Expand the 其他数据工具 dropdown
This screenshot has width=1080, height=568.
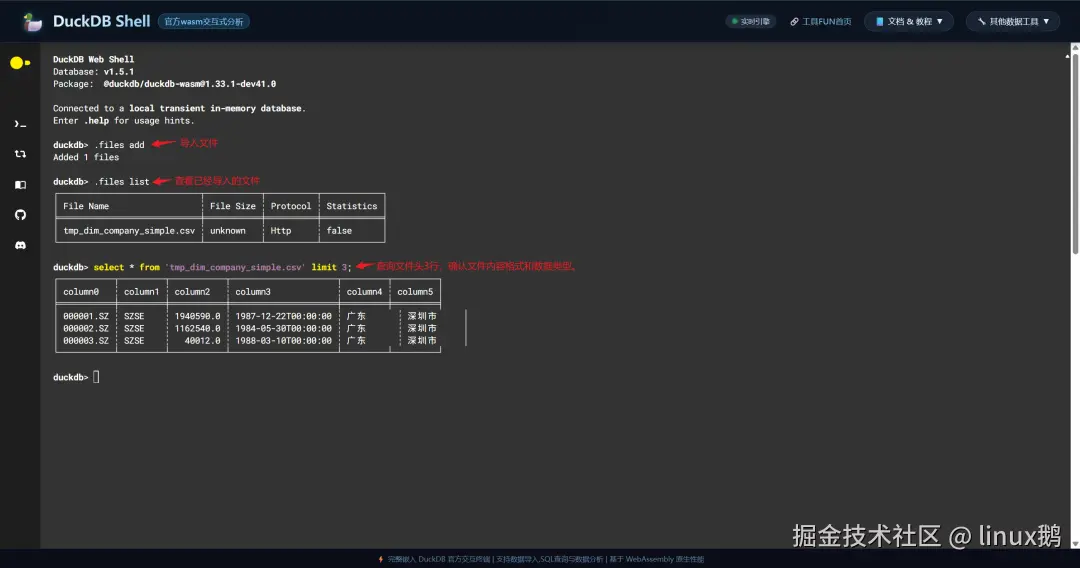[1012, 21]
